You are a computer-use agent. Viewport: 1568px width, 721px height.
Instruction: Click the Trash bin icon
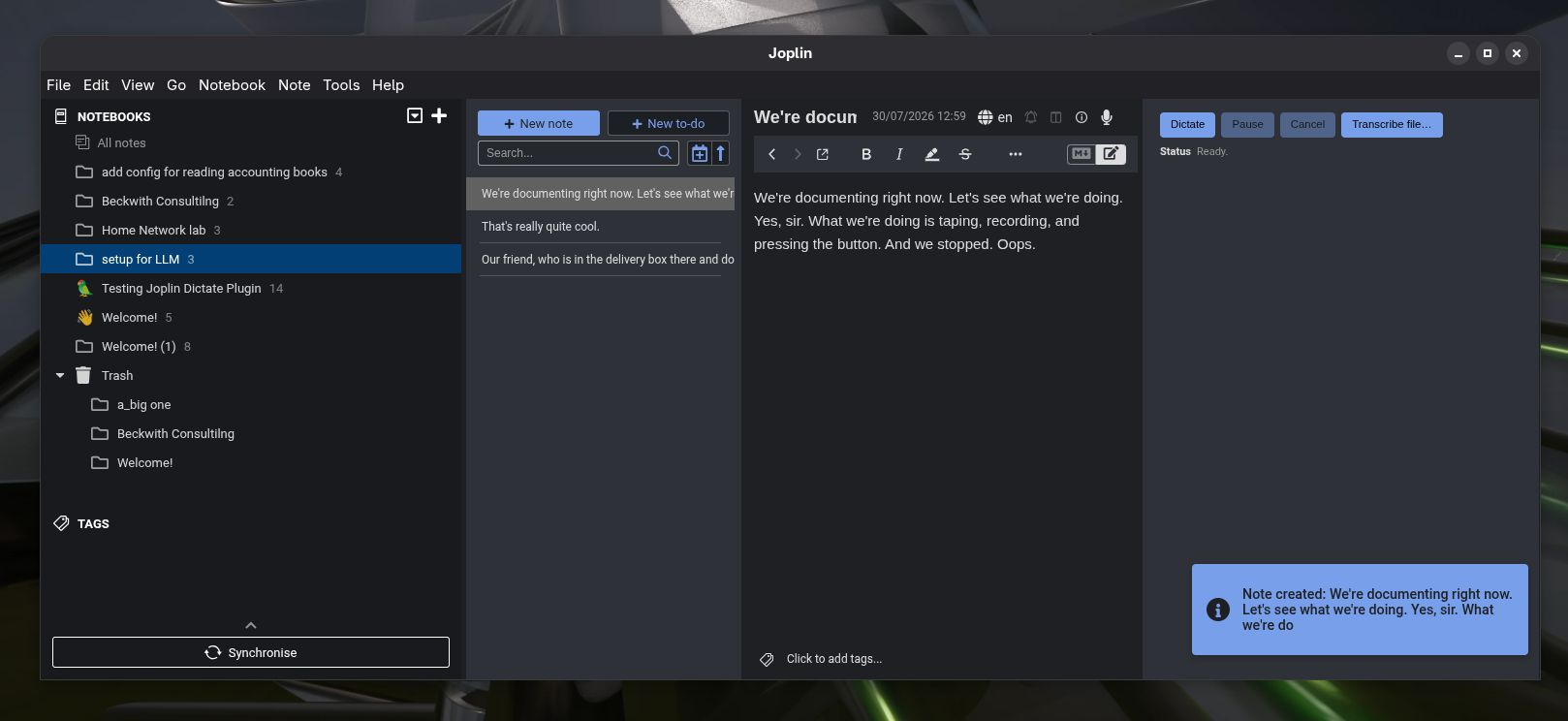point(83,375)
